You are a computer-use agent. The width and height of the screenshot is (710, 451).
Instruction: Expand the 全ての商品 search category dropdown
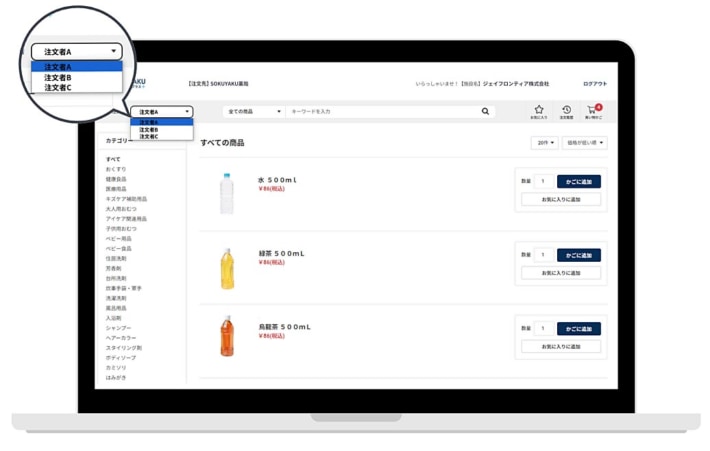click(x=254, y=111)
